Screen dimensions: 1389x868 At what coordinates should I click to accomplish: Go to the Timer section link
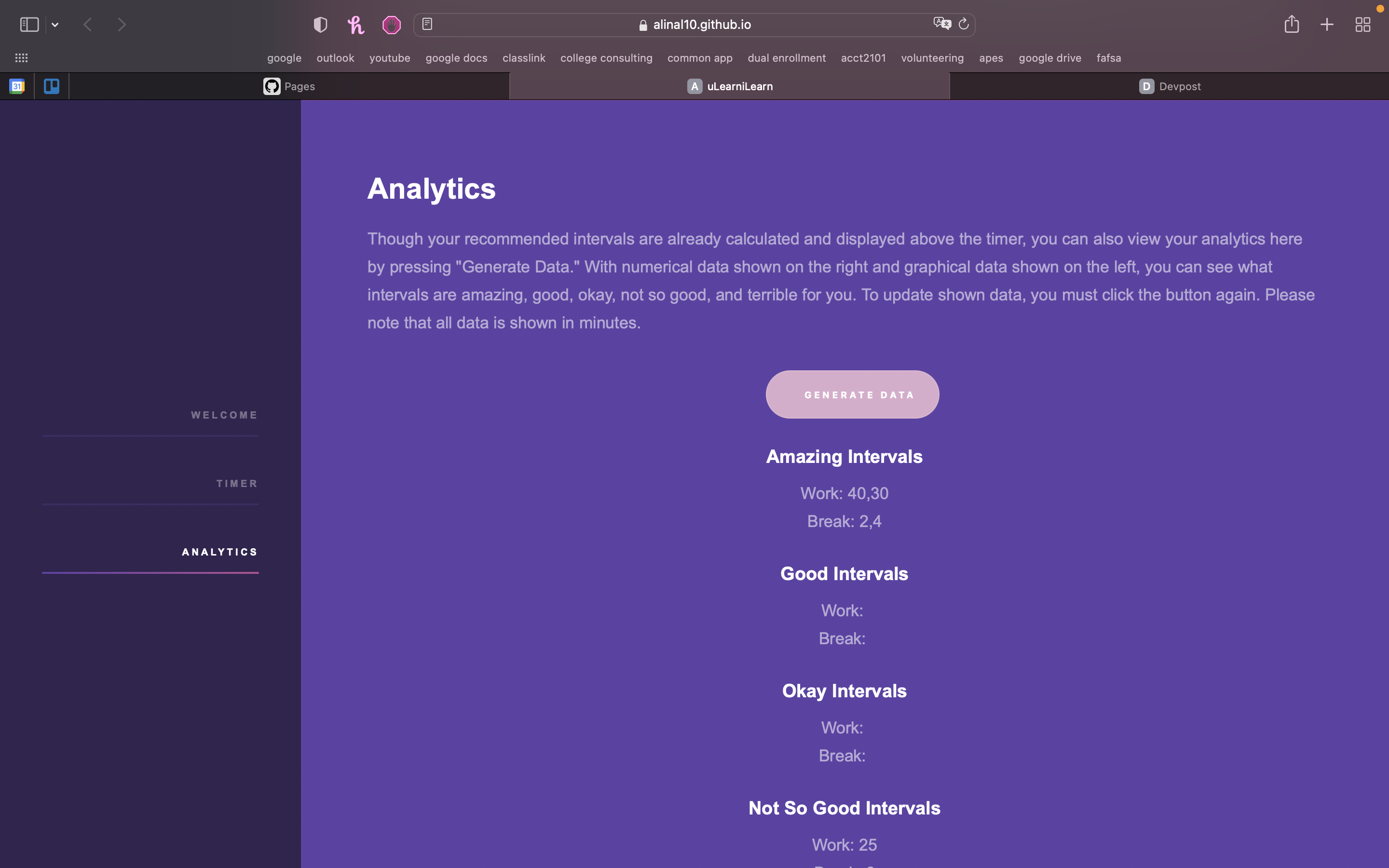tap(236, 483)
